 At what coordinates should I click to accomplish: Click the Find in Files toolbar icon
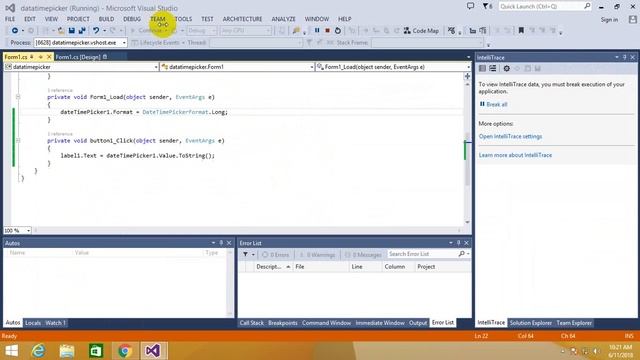296,31
